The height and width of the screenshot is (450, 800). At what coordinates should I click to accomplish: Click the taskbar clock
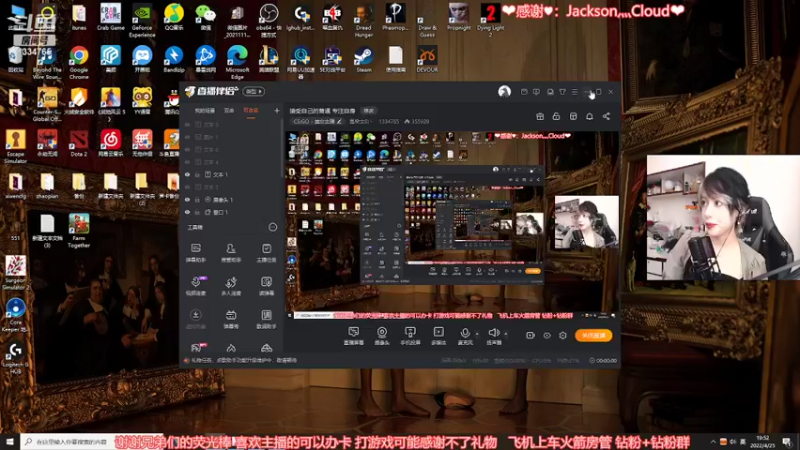[762, 441]
